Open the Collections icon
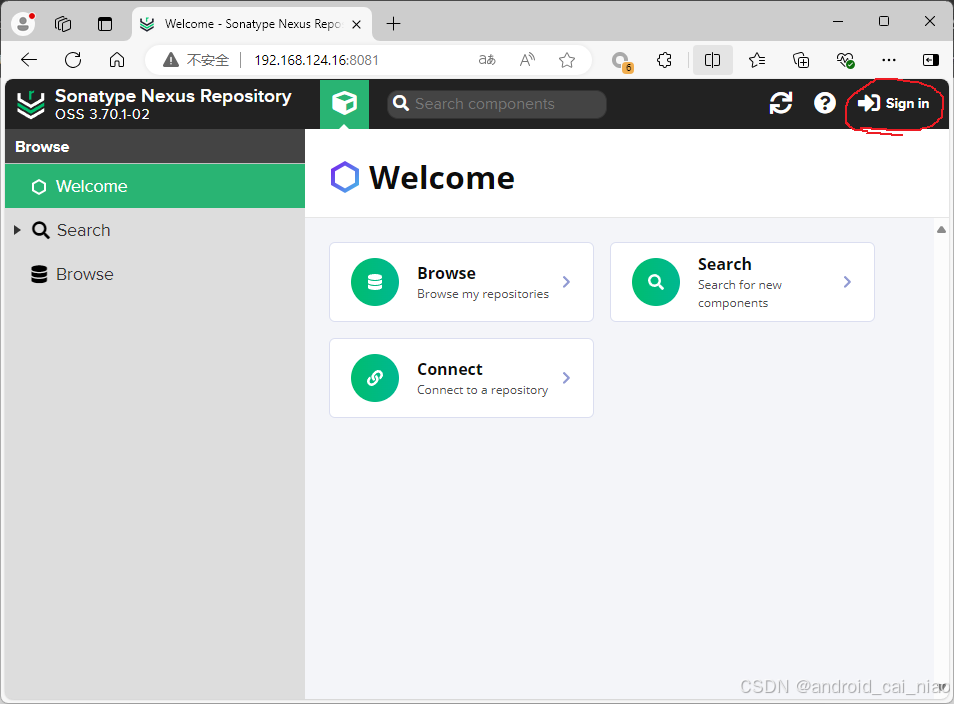 pyautogui.click(x=801, y=60)
